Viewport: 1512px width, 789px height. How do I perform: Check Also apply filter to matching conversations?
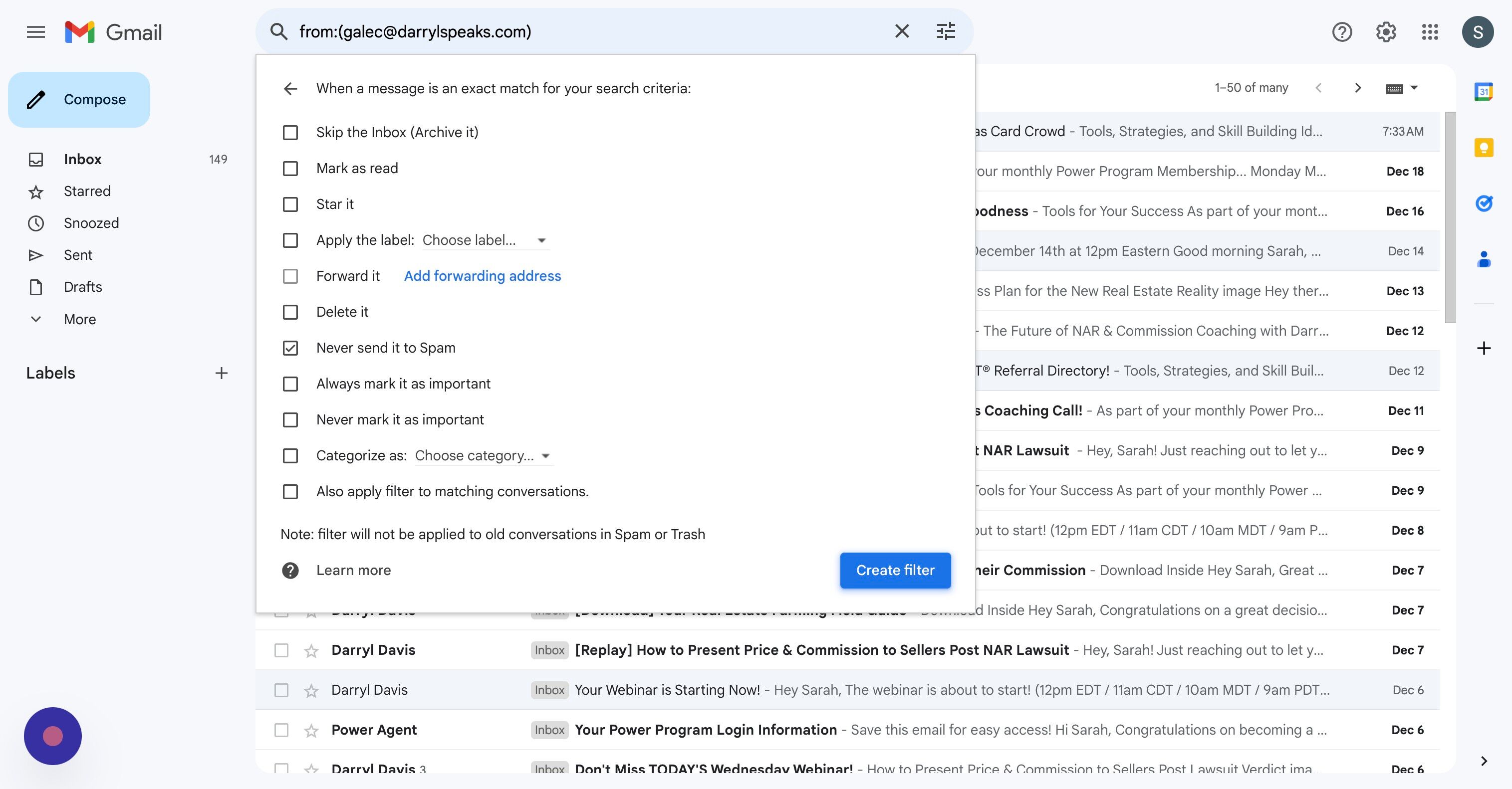290,492
